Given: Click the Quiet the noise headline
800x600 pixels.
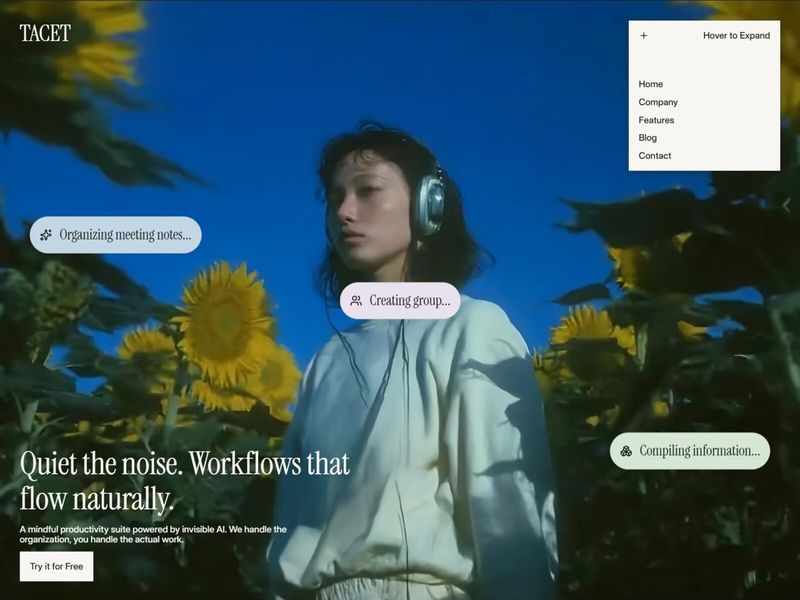Looking at the screenshot, I should [185, 481].
